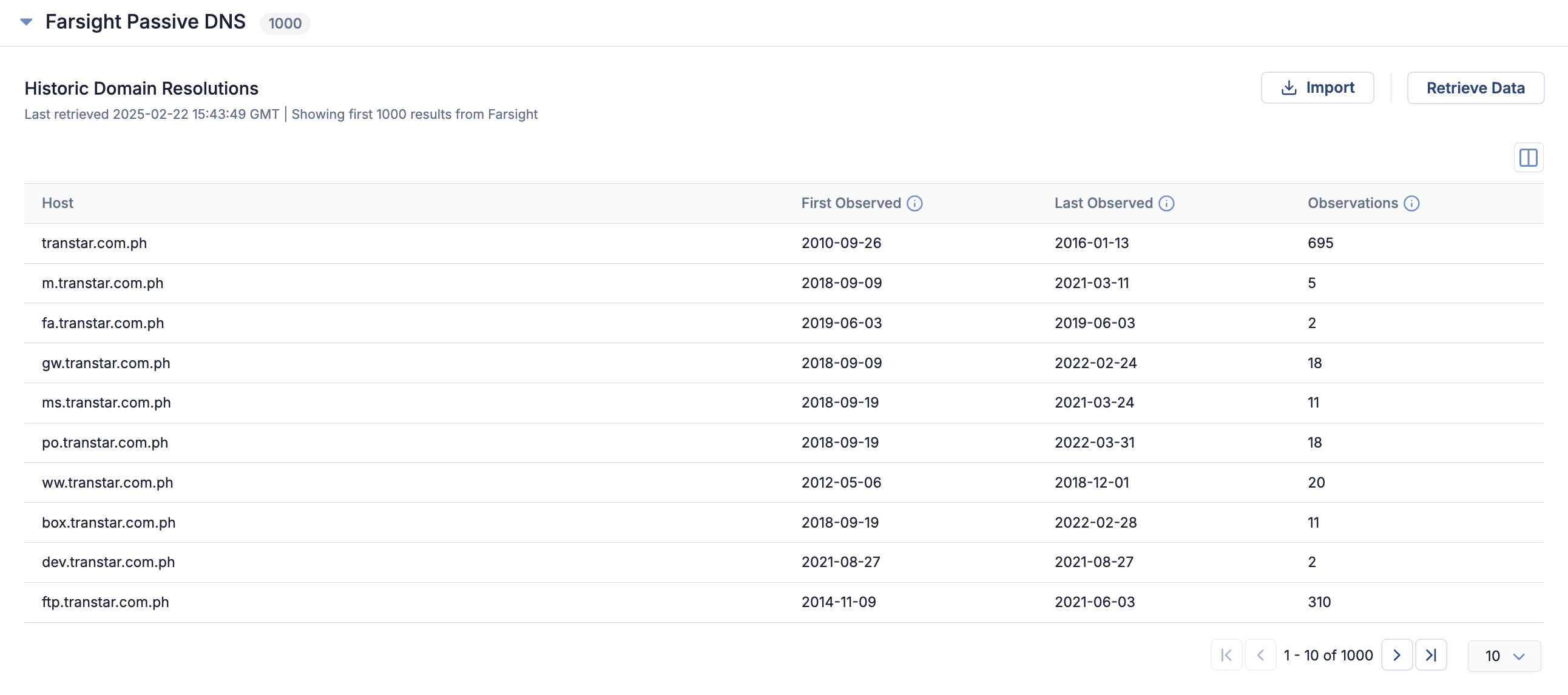1568x695 pixels.
Task: Click the Last Observed info icon
Action: pos(1166,203)
